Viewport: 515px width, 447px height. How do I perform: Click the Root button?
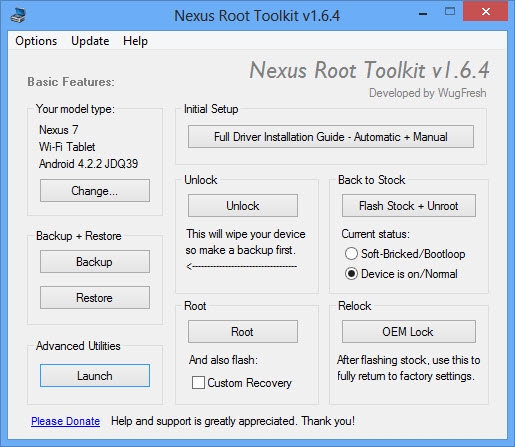click(243, 332)
